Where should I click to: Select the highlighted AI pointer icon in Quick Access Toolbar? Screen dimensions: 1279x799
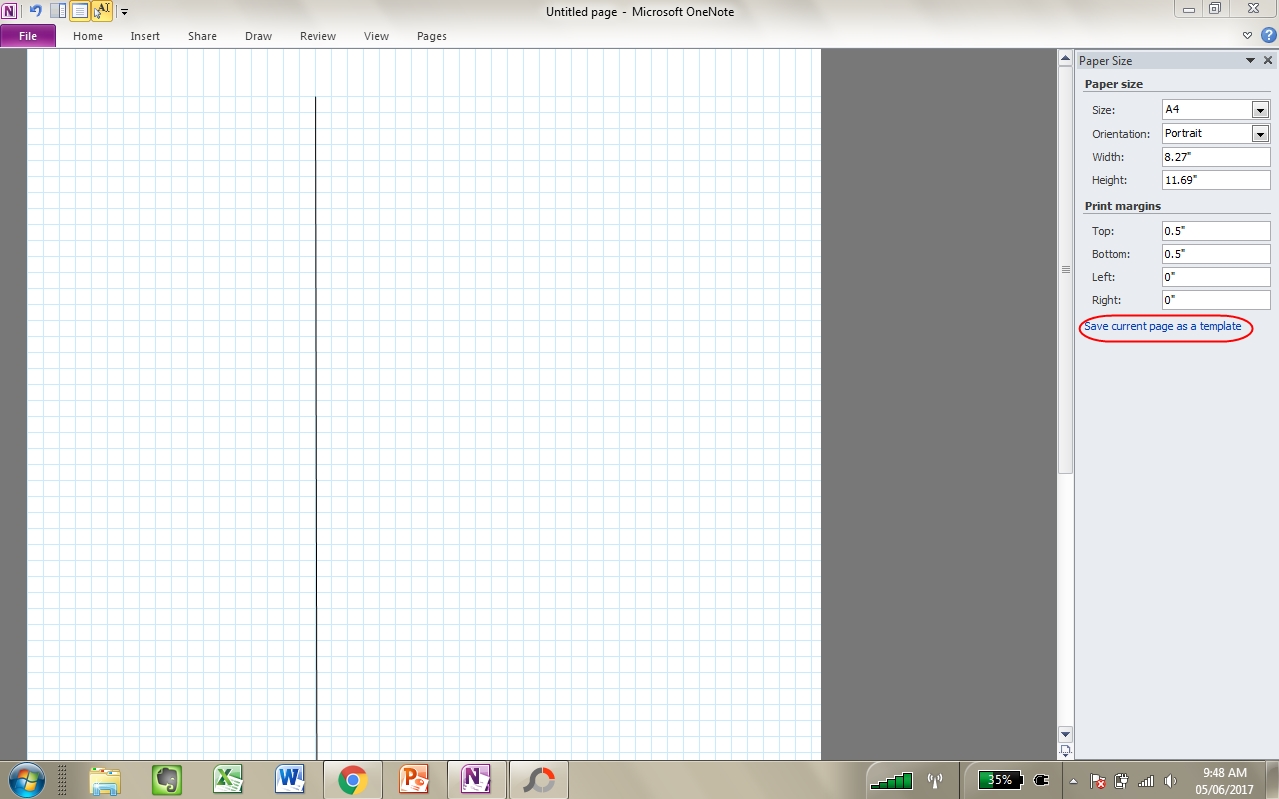pyautogui.click(x=101, y=10)
